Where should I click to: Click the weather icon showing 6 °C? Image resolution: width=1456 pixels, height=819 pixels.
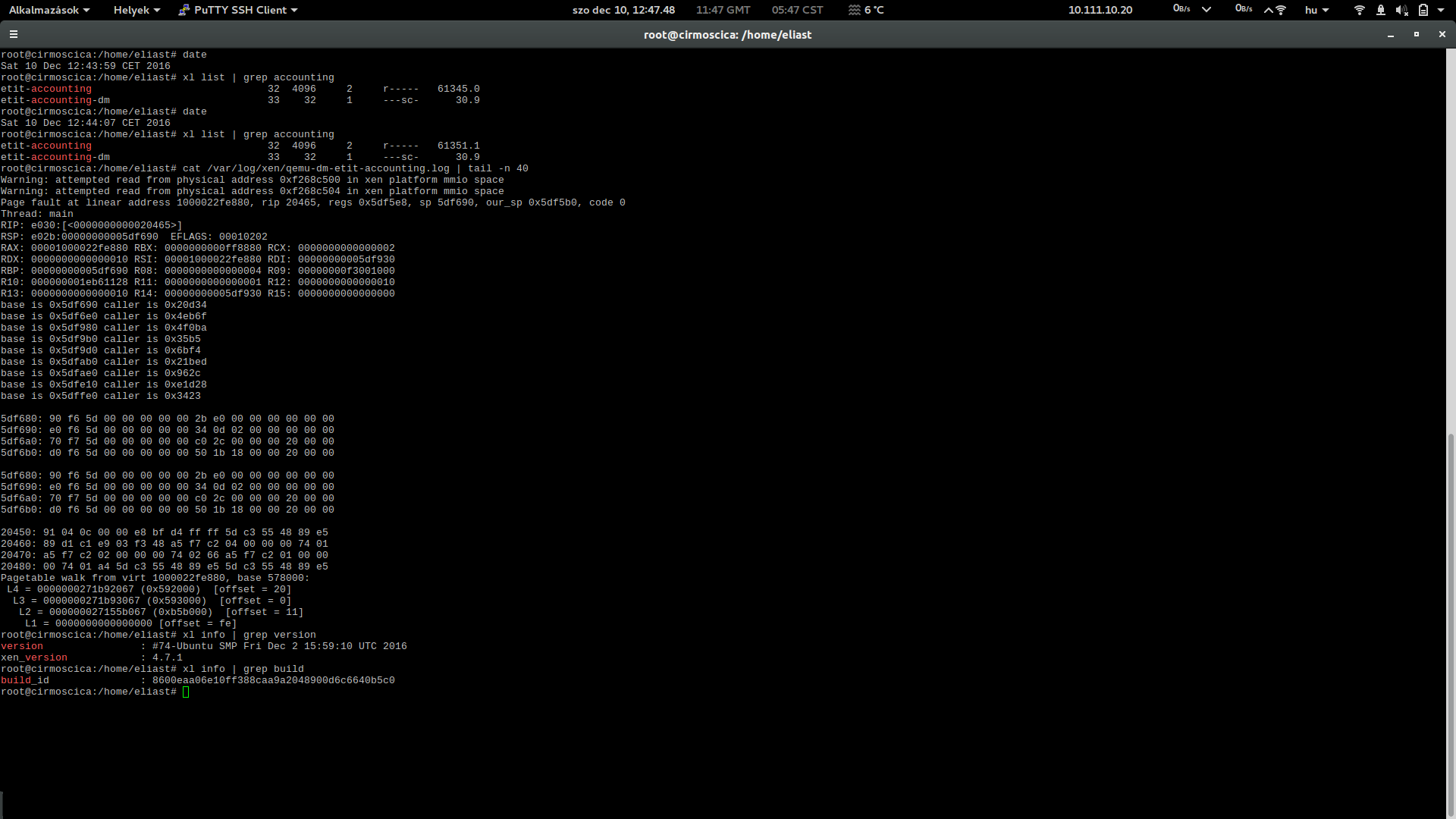855,10
